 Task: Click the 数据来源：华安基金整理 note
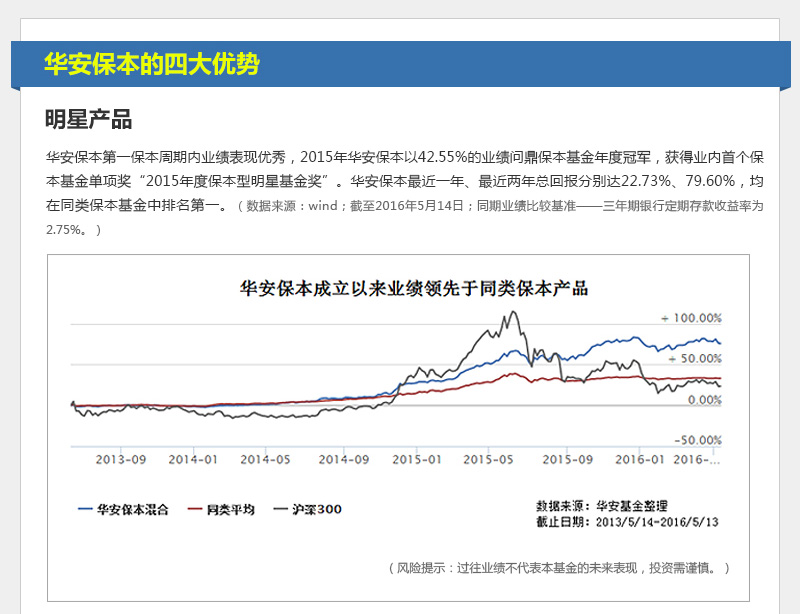coord(602,506)
